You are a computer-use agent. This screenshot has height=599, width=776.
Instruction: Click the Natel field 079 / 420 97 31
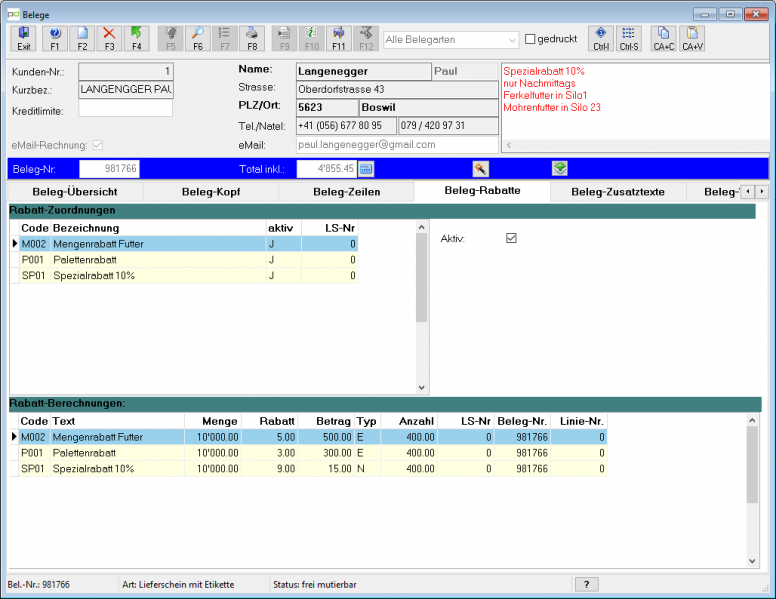pyautogui.click(x=448, y=126)
